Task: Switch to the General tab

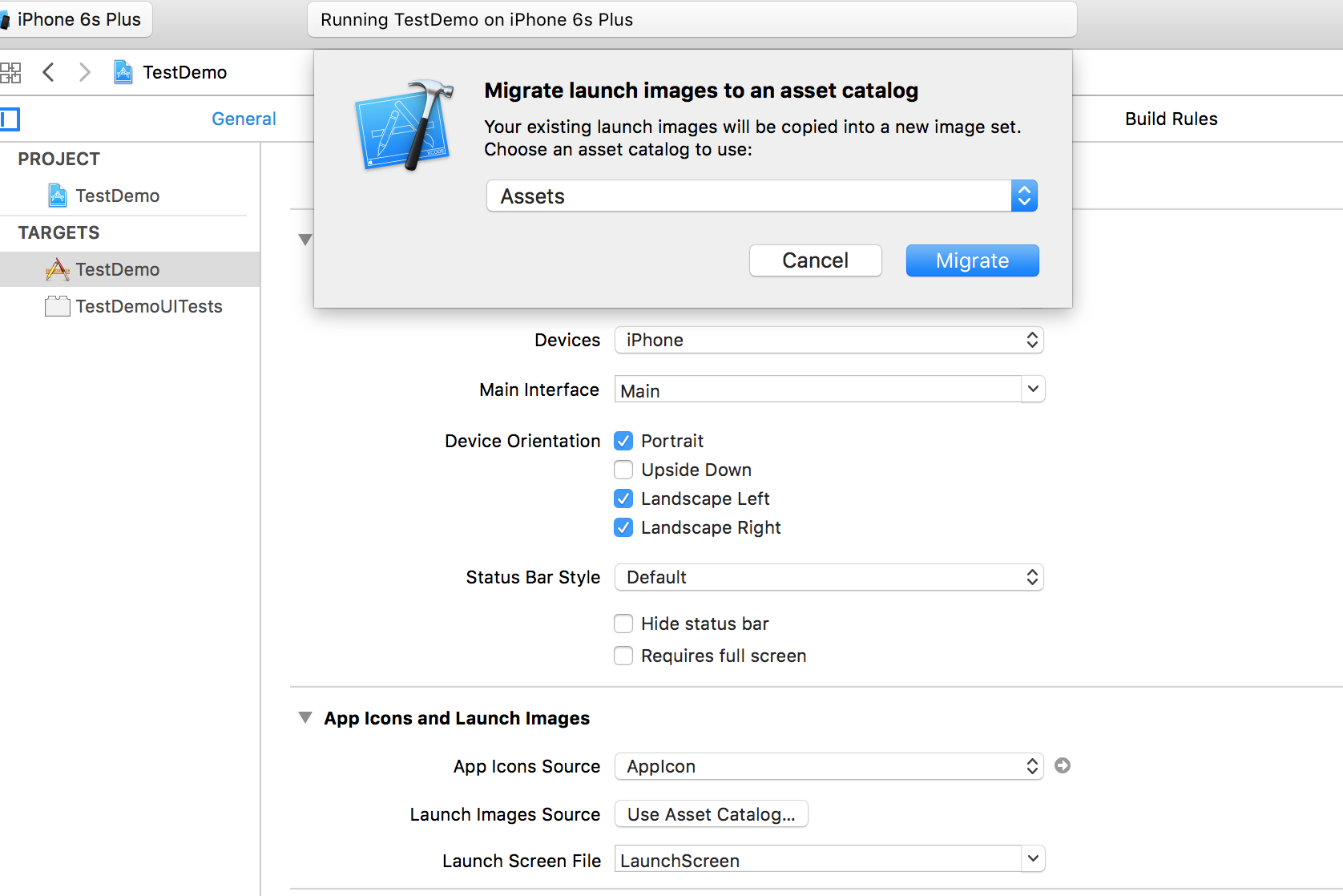Action: pyautogui.click(x=244, y=119)
